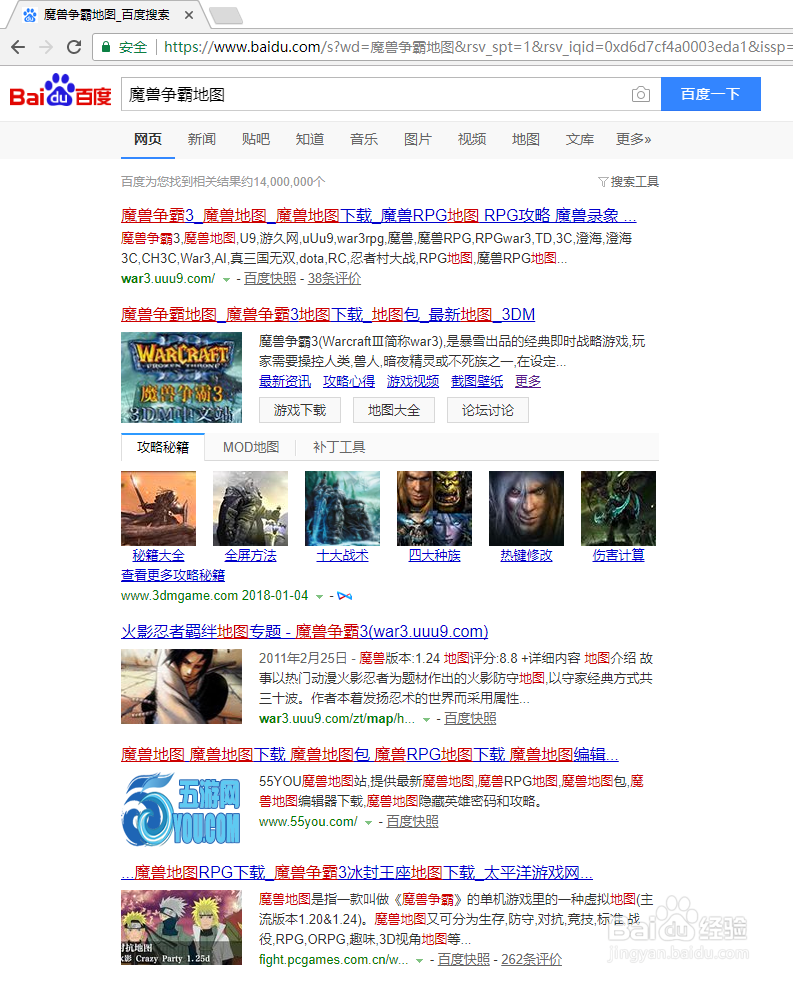The image size is (793, 981).
Task: Click the 全屏方法 thumbnail image
Action: [250, 508]
